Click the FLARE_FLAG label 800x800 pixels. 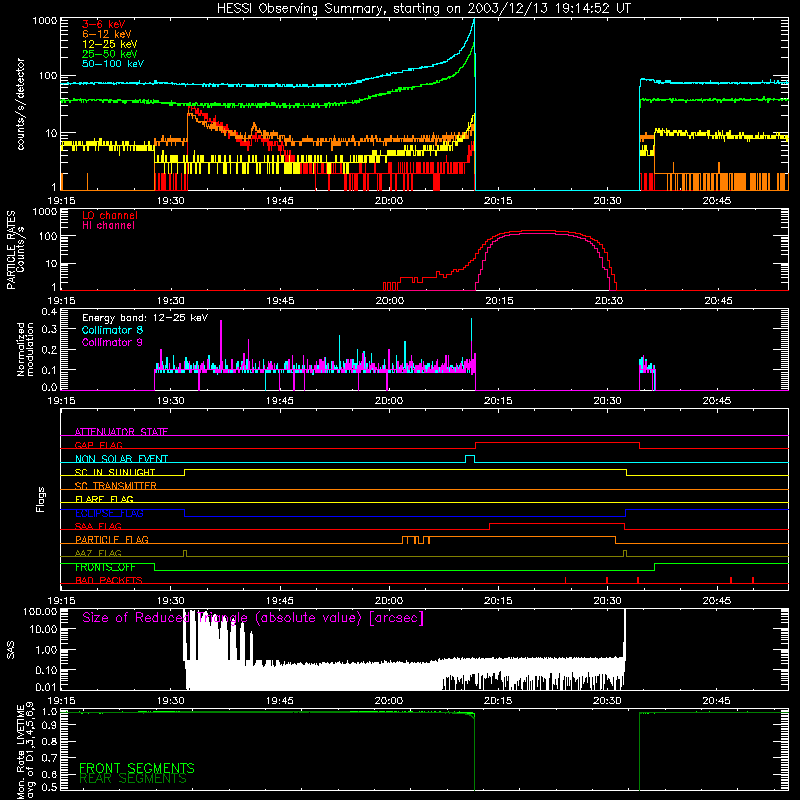[x=104, y=499]
